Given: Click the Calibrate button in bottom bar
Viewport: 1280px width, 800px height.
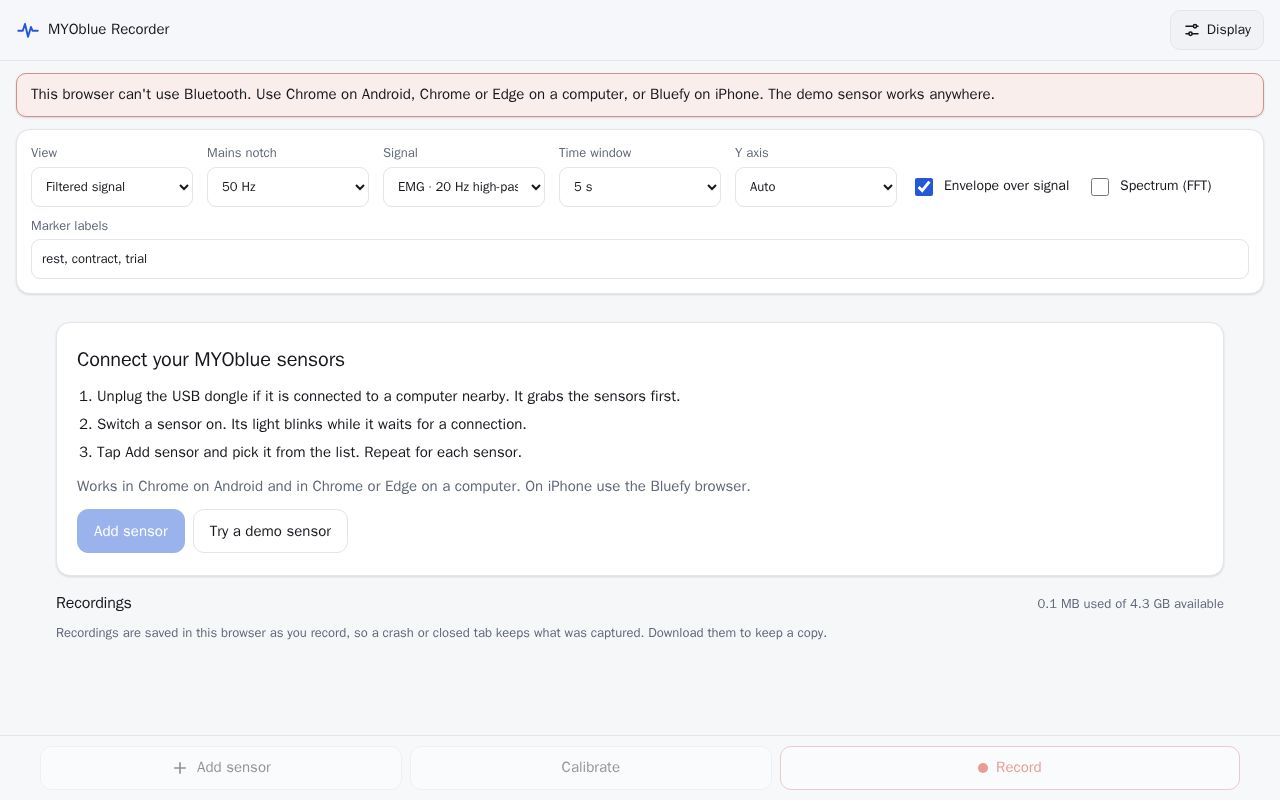Looking at the screenshot, I should pos(591,768).
